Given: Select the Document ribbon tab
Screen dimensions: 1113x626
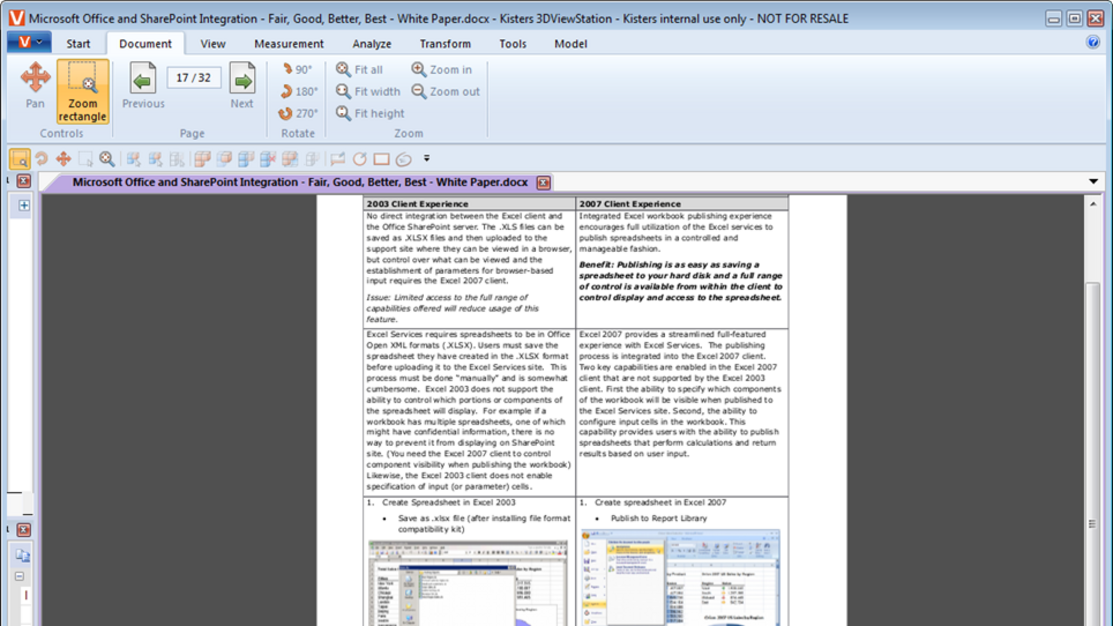Looking at the screenshot, I should coord(146,43).
